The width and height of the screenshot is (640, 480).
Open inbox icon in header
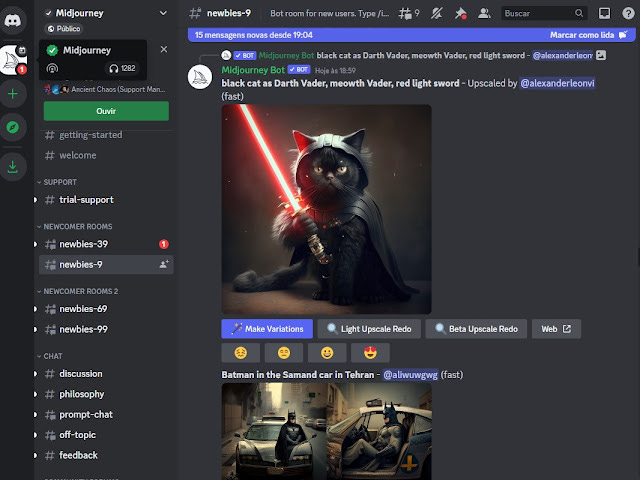coord(604,13)
